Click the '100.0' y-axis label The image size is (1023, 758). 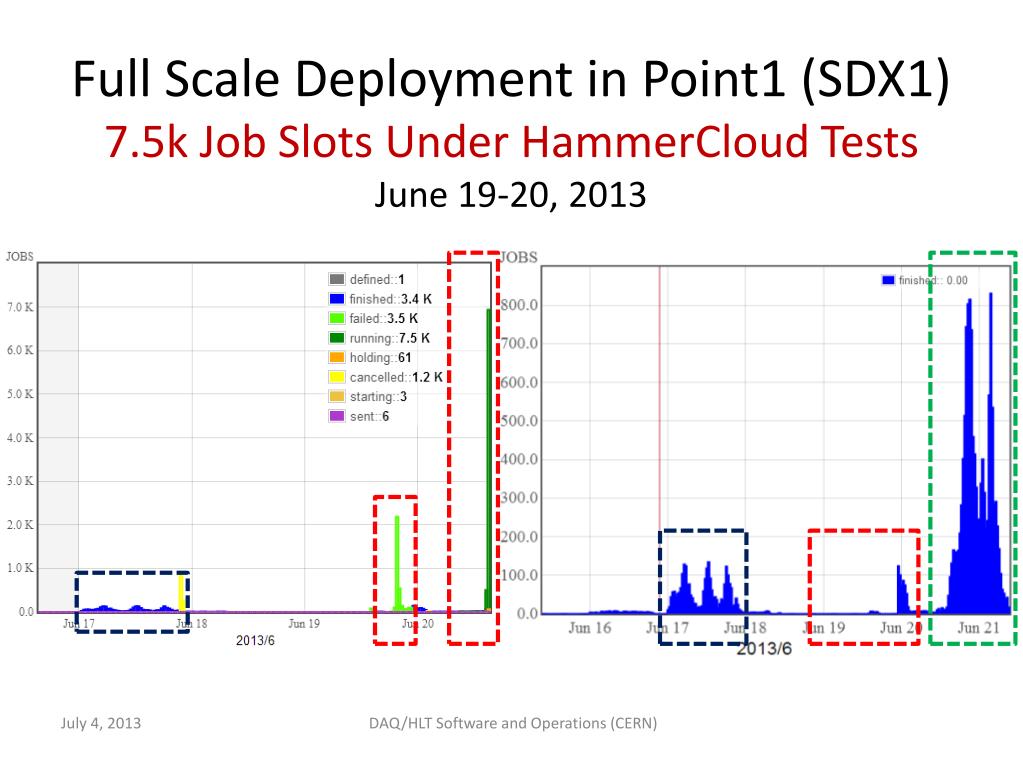[519, 575]
